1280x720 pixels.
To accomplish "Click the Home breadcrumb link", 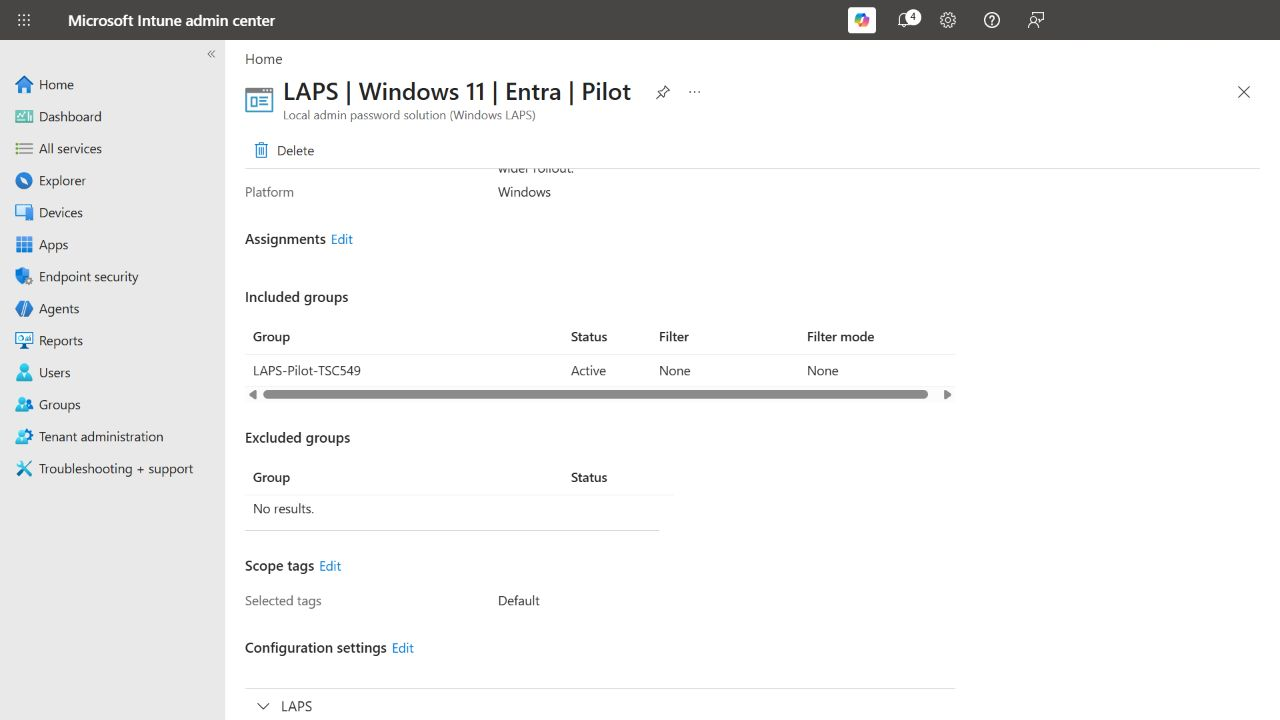I will (264, 59).
